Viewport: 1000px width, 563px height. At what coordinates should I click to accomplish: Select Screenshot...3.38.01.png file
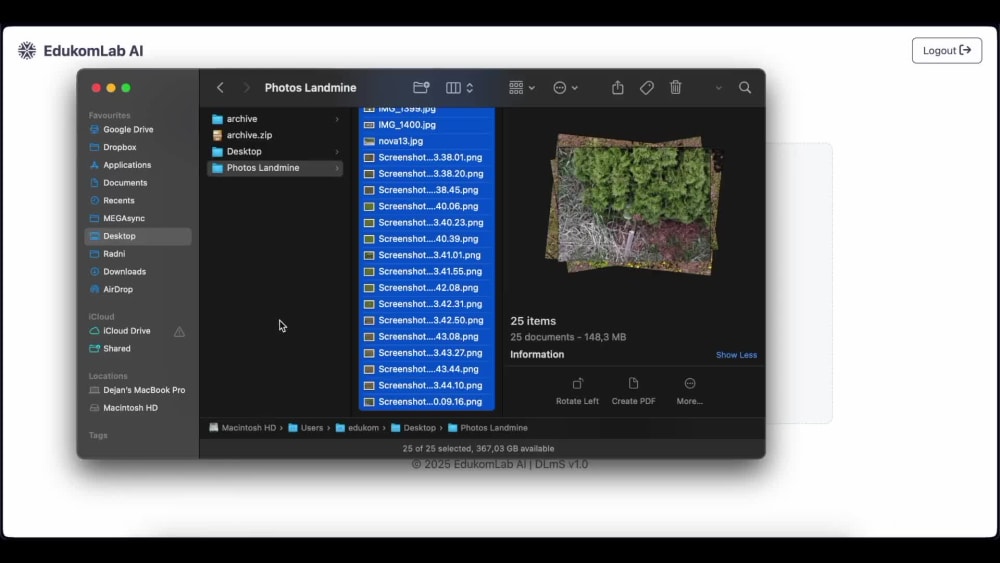427,157
